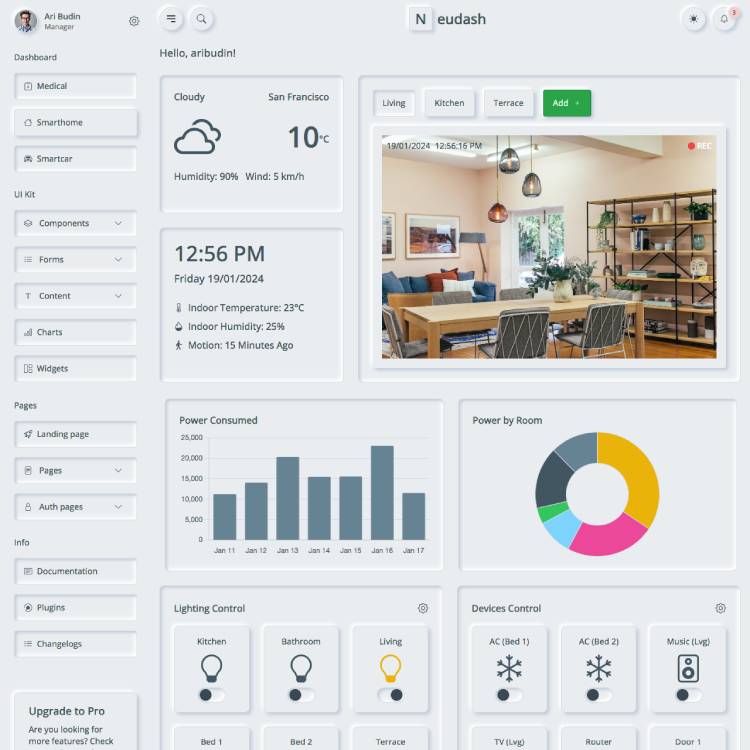Viewport: 750px width, 750px height.
Task: Open Plugins in sidebar
Action: 76,607
